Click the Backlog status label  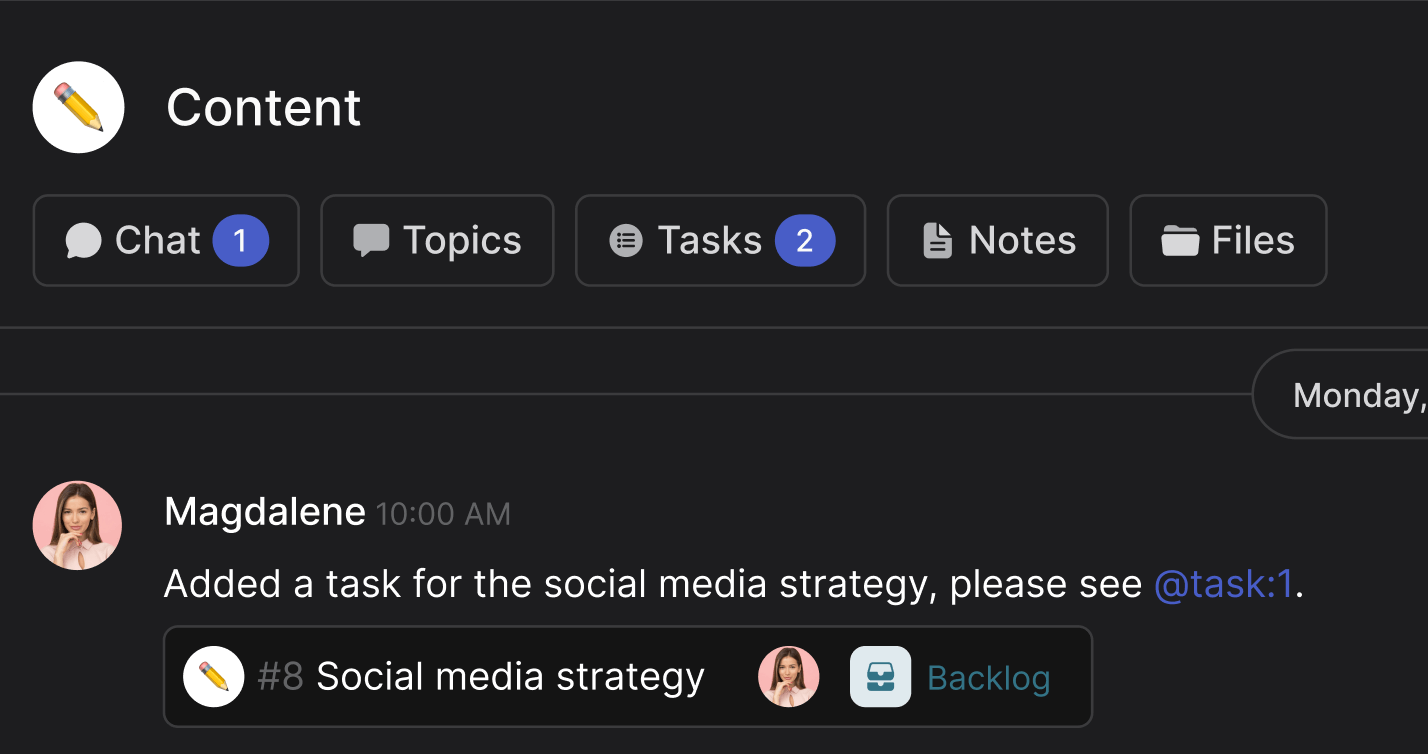(x=988, y=676)
